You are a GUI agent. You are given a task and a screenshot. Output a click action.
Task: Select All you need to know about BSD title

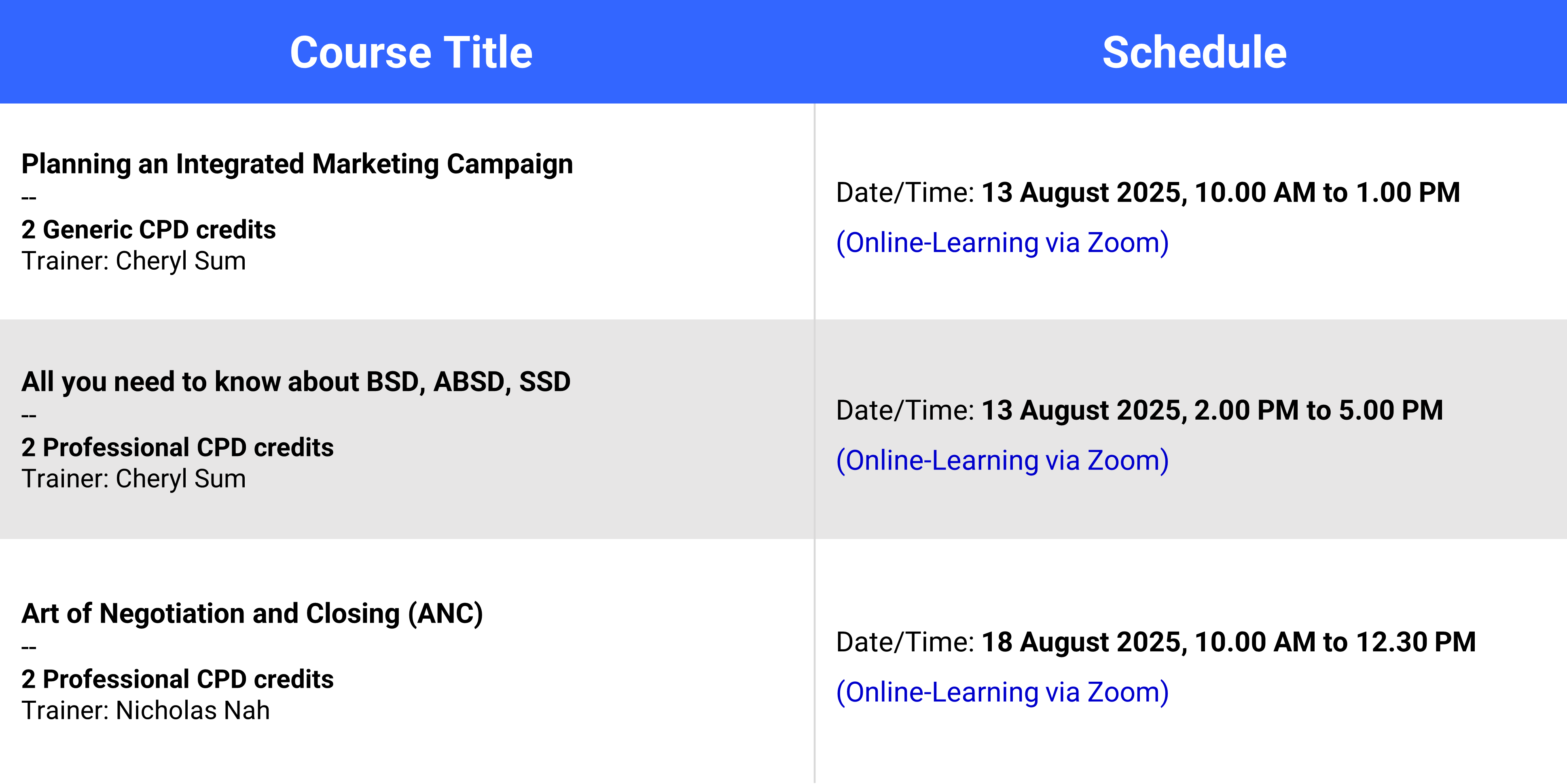(x=296, y=382)
